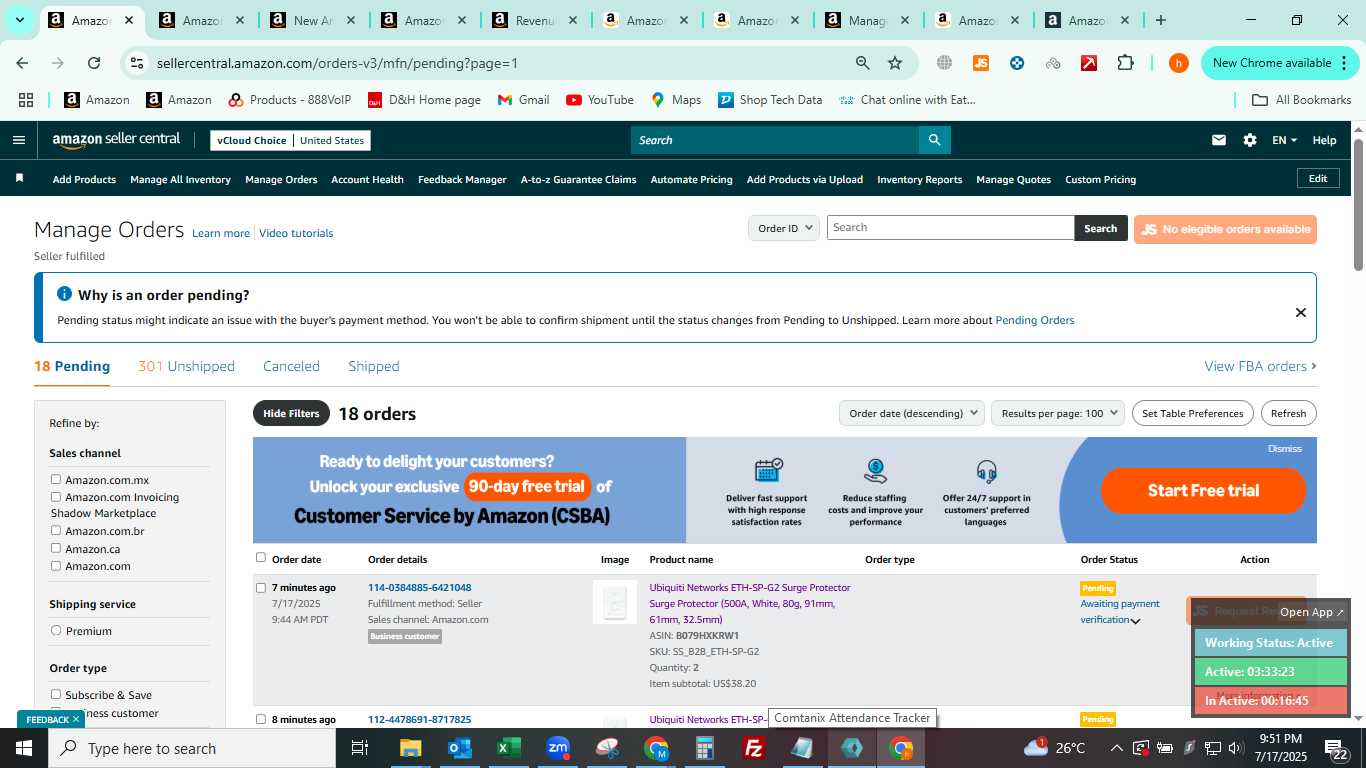This screenshot has height=768, width=1366.
Task: Open the vCloud Choice account switcher
Action: (291, 140)
